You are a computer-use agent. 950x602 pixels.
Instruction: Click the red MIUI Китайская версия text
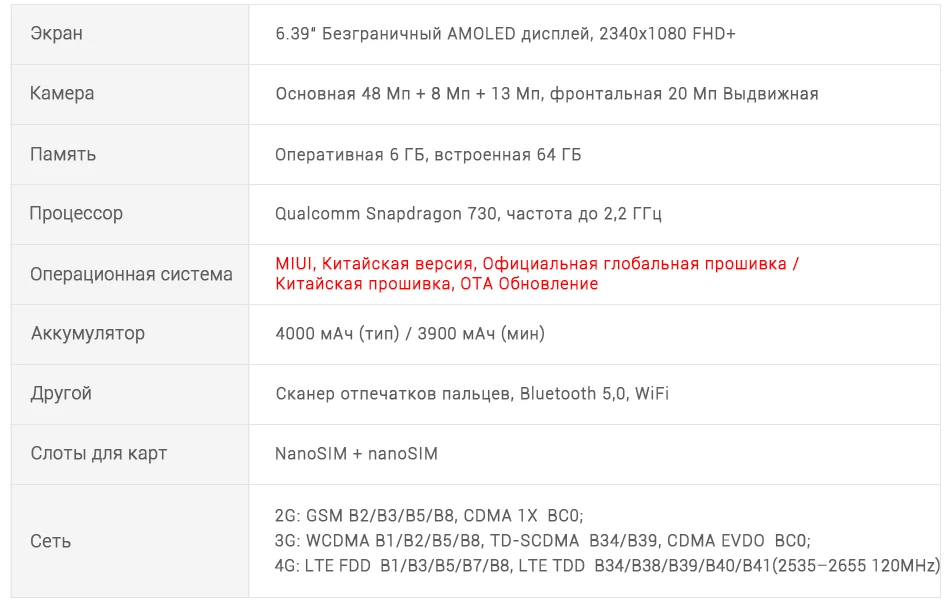click(374, 264)
